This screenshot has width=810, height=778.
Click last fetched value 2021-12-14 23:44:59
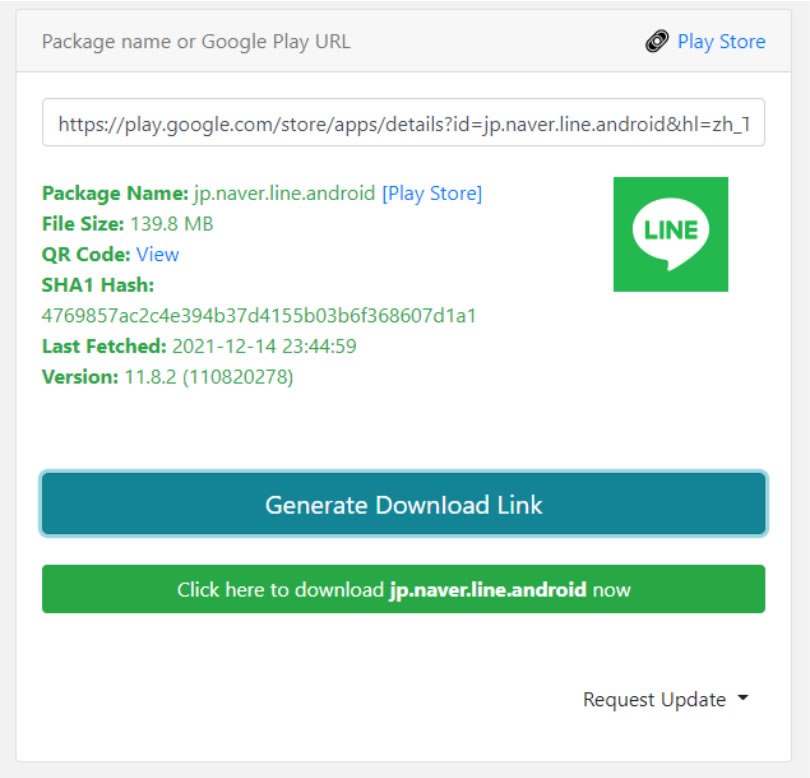coord(264,346)
